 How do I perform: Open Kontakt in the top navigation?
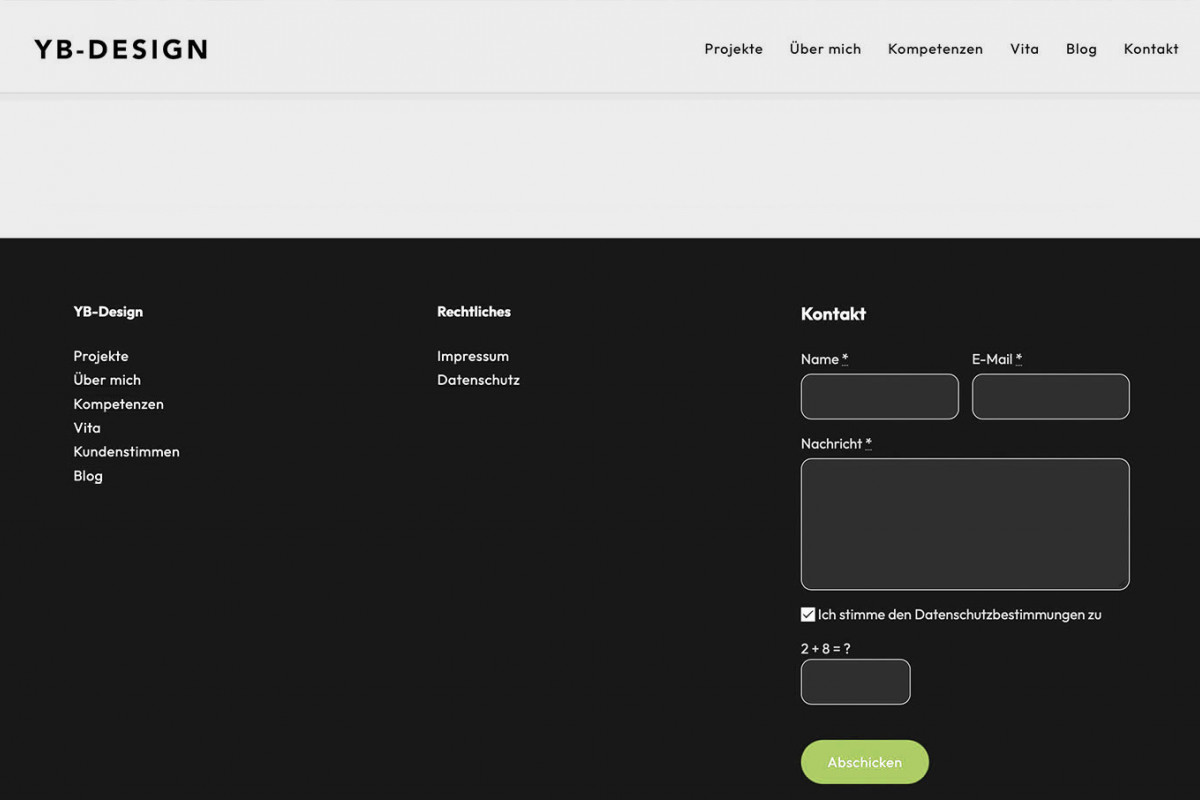click(1151, 49)
